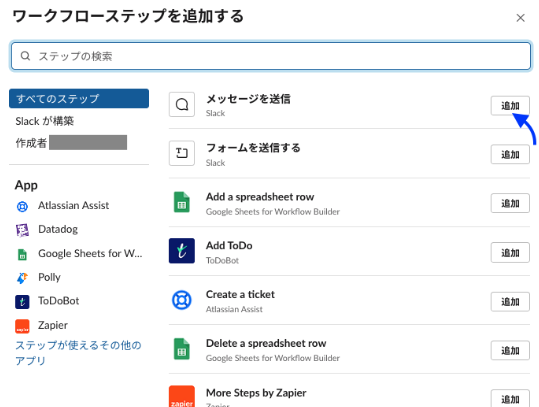Image resolution: width=539 pixels, height=407 pixels.
Task: Click the Zapier icon in App sidebar
Action: [x=22, y=326]
